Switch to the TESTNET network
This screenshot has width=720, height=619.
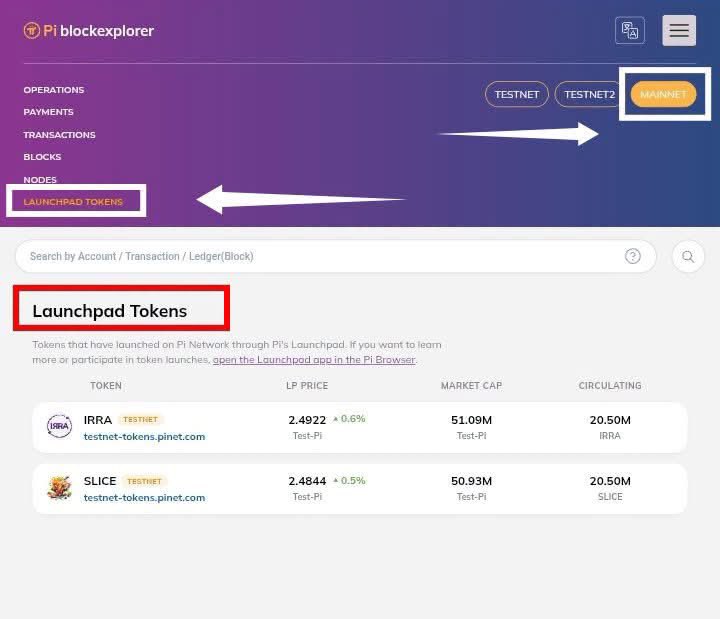pyautogui.click(x=517, y=94)
